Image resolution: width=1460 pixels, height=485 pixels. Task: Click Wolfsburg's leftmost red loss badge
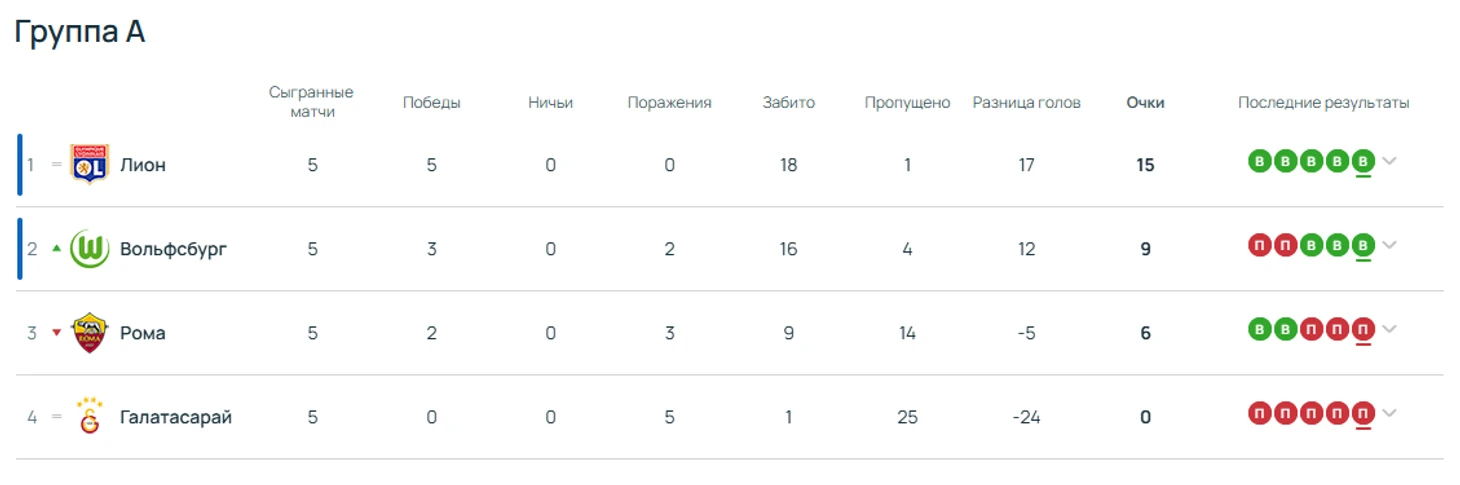(1259, 245)
